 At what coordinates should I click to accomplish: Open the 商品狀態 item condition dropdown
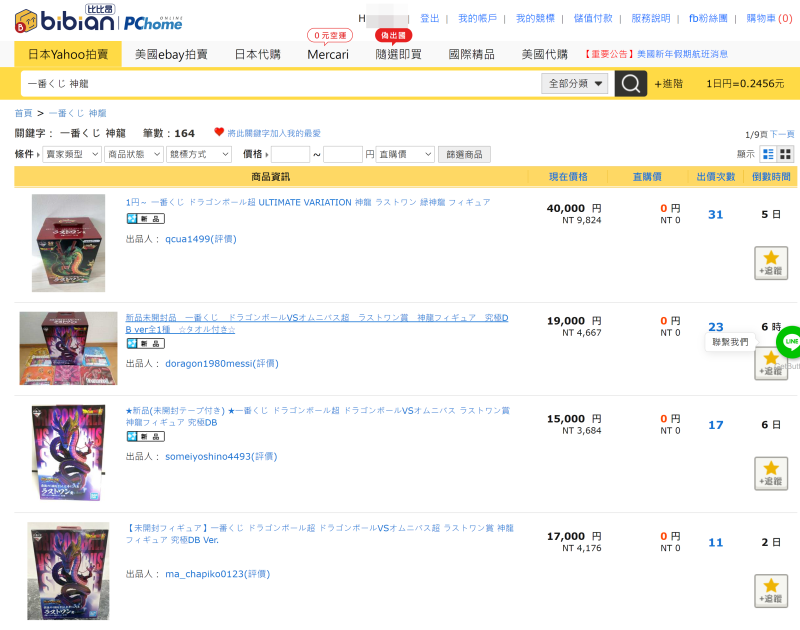133,155
